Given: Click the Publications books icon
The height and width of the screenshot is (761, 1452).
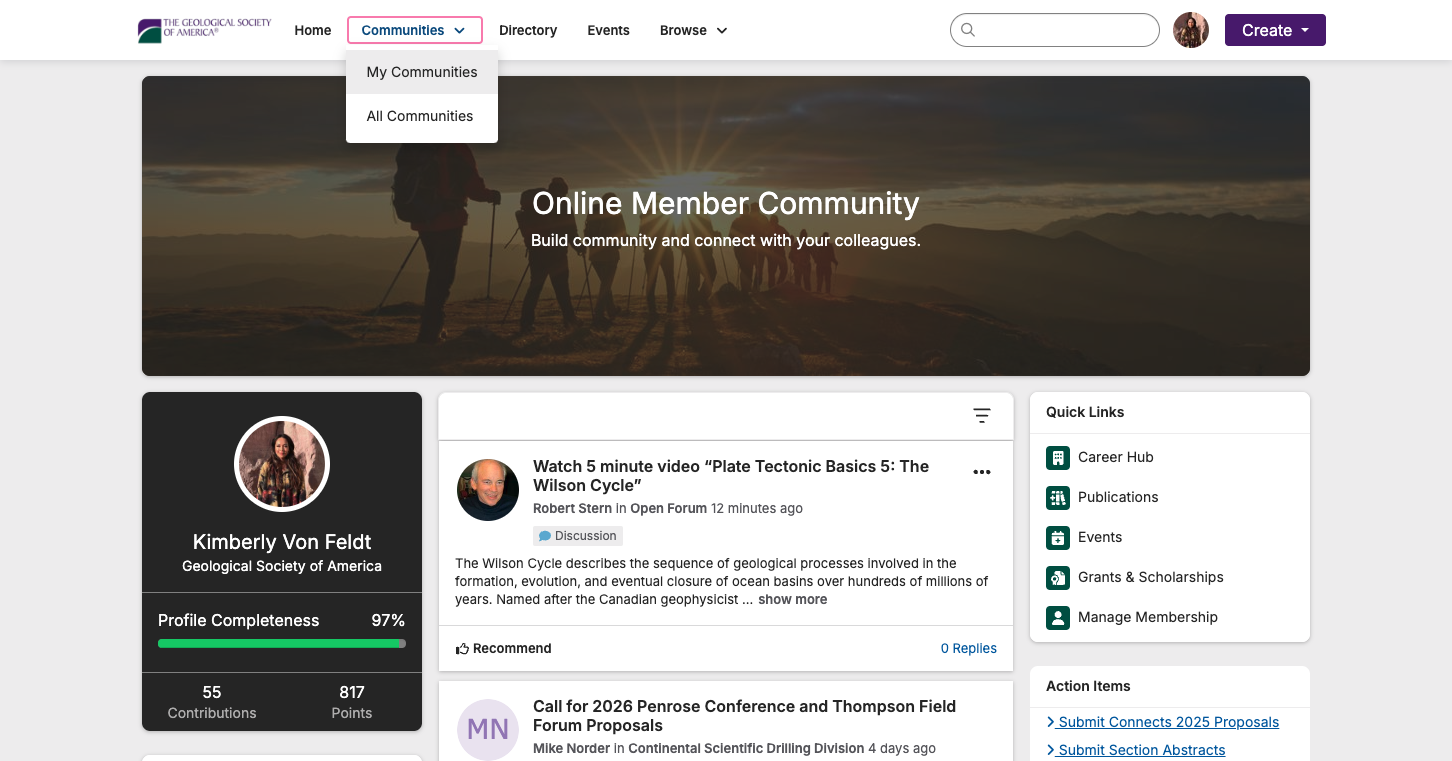Looking at the screenshot, I should [1058, 497].
